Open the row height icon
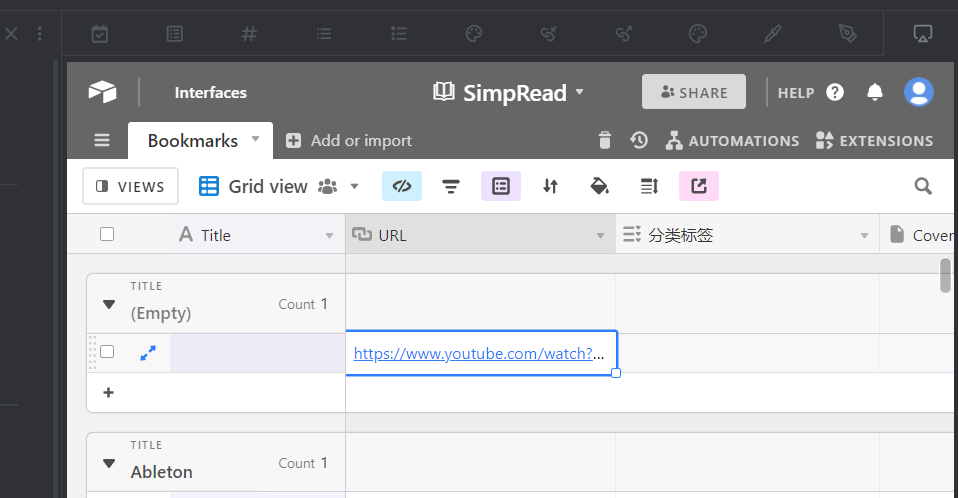This screenshot has width=958, height=498. coord(649,186)
